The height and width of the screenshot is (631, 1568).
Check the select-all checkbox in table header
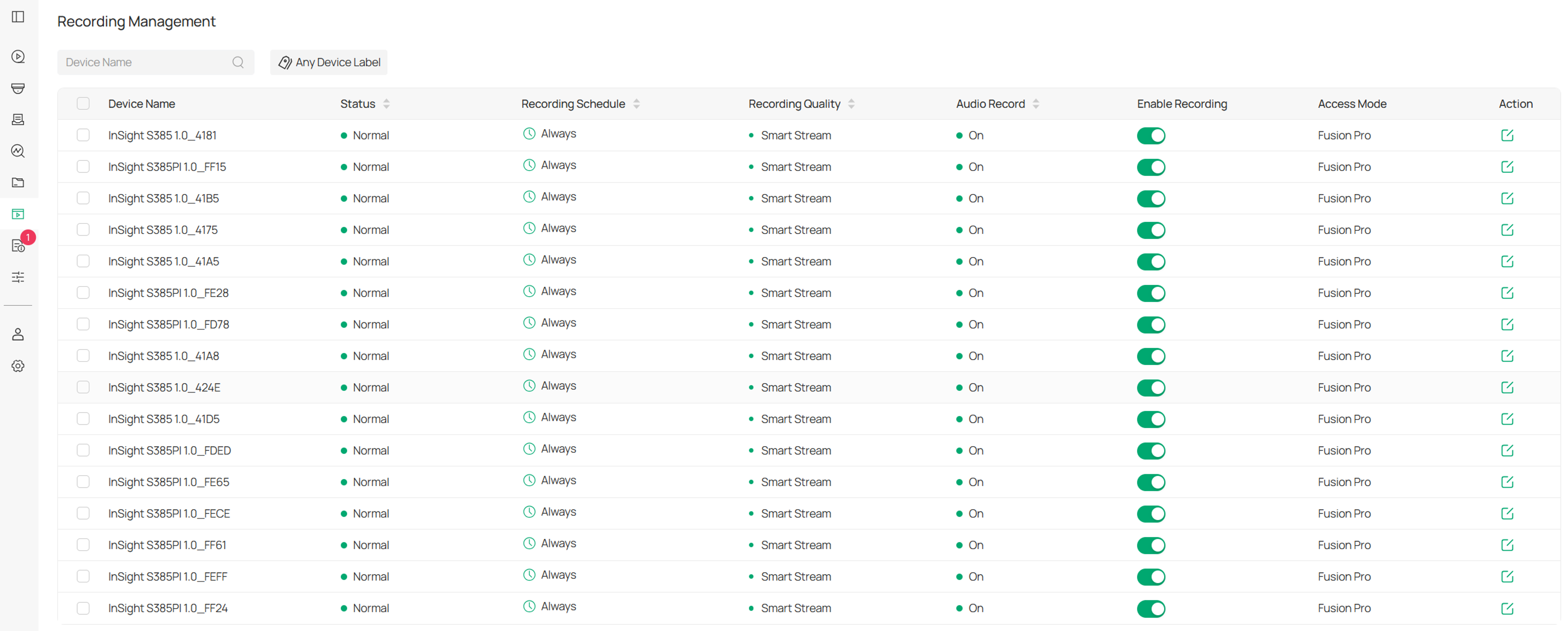tap(83, 104)
